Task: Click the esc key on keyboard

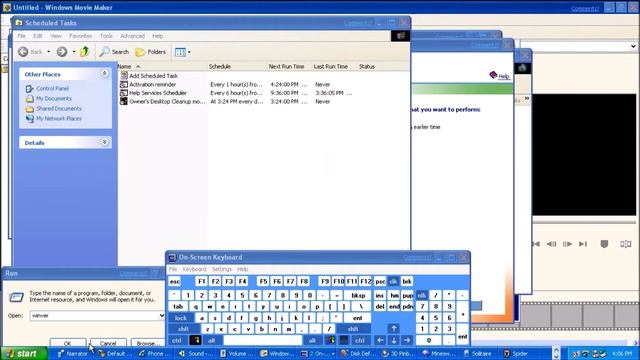Action: pyautogui.click(x=175, y=281)
